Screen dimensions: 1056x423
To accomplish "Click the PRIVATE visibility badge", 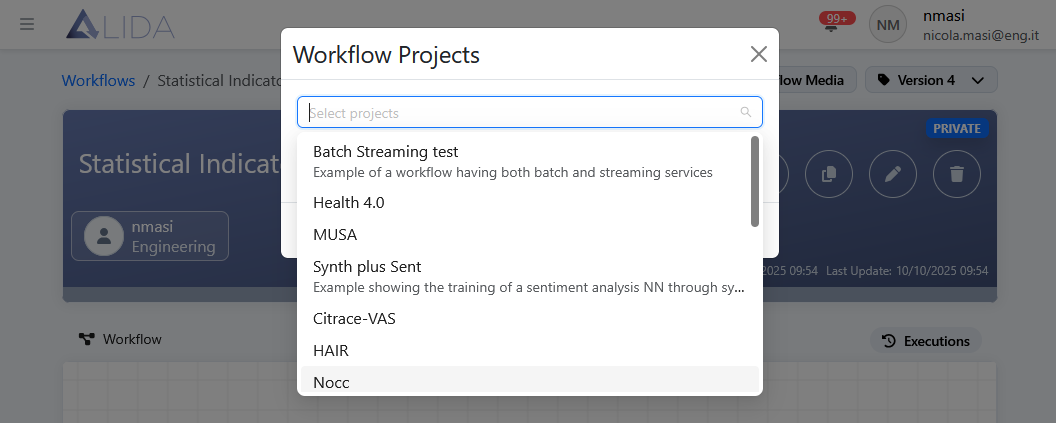I will coord(957,128).
